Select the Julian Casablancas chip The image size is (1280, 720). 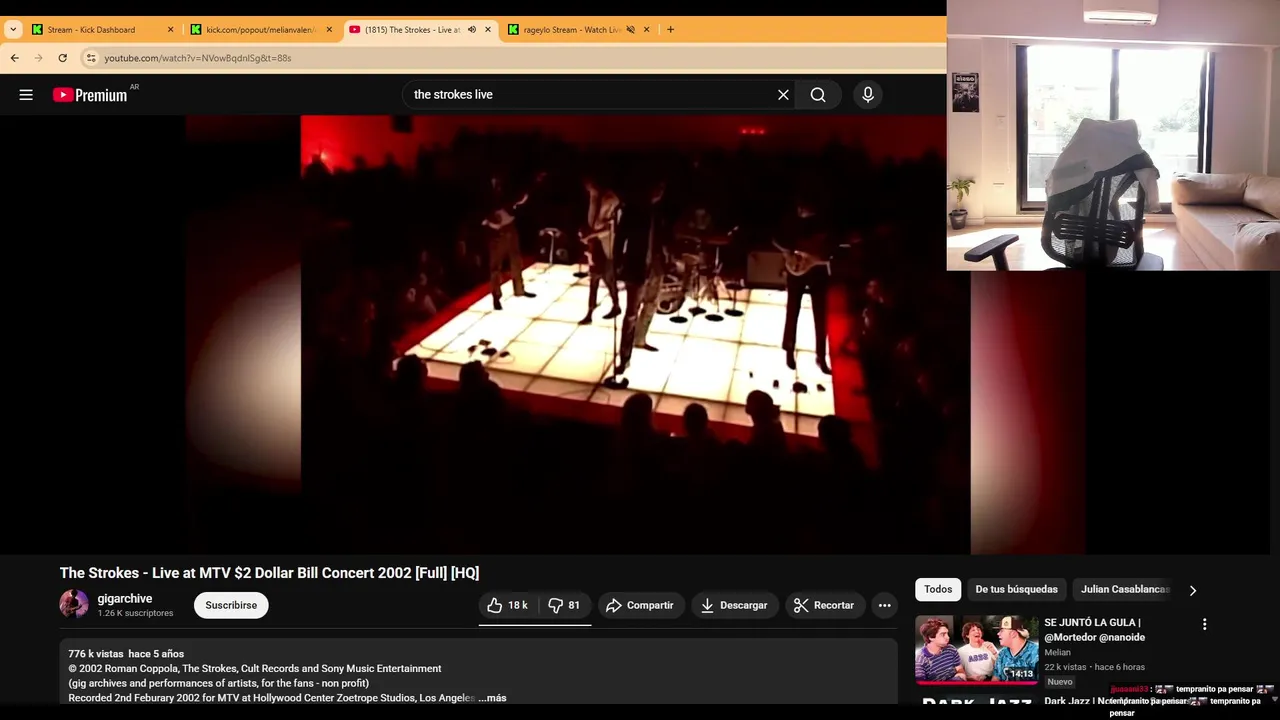pyautogui.click(x=1125, y=589)
